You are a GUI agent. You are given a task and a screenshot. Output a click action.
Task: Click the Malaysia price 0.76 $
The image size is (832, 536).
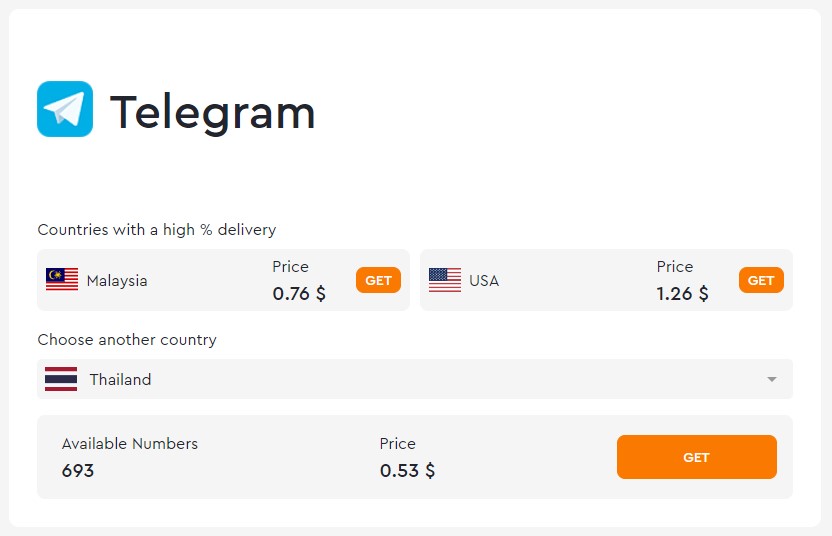pos(299,293)
